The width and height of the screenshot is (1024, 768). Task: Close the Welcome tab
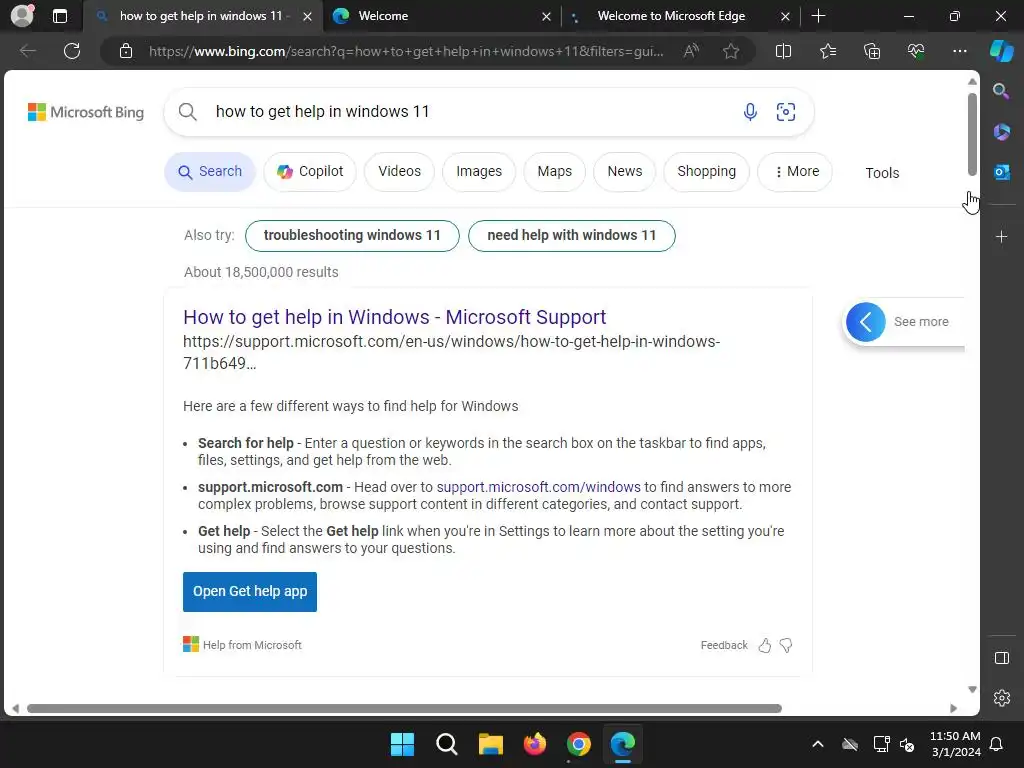pyautogui.click(x=547, y=17)
